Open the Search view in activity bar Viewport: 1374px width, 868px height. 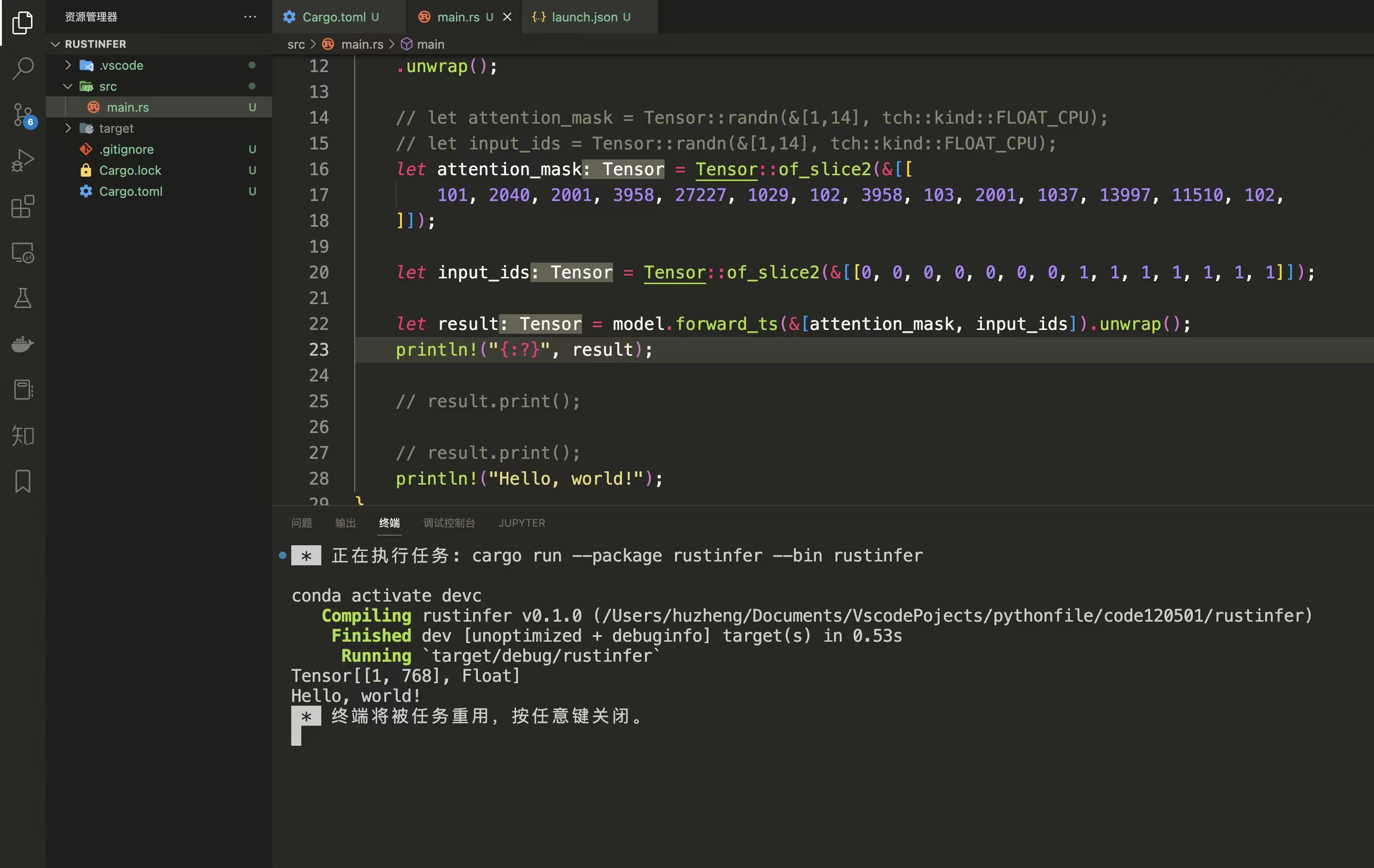click(x=23, y=68)
